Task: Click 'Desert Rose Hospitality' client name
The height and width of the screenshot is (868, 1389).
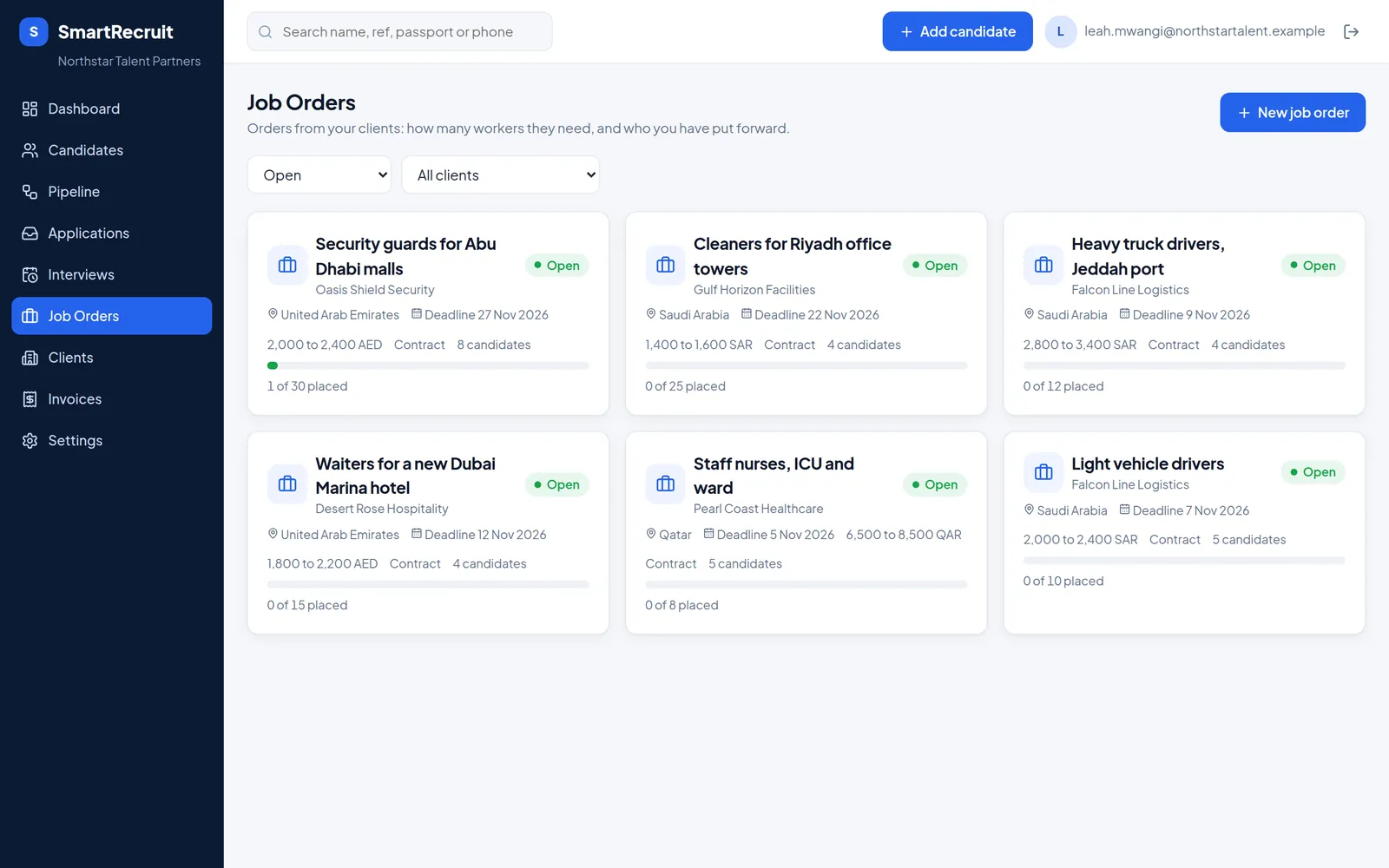Action: pyautogui.click(x=382, y=509)
